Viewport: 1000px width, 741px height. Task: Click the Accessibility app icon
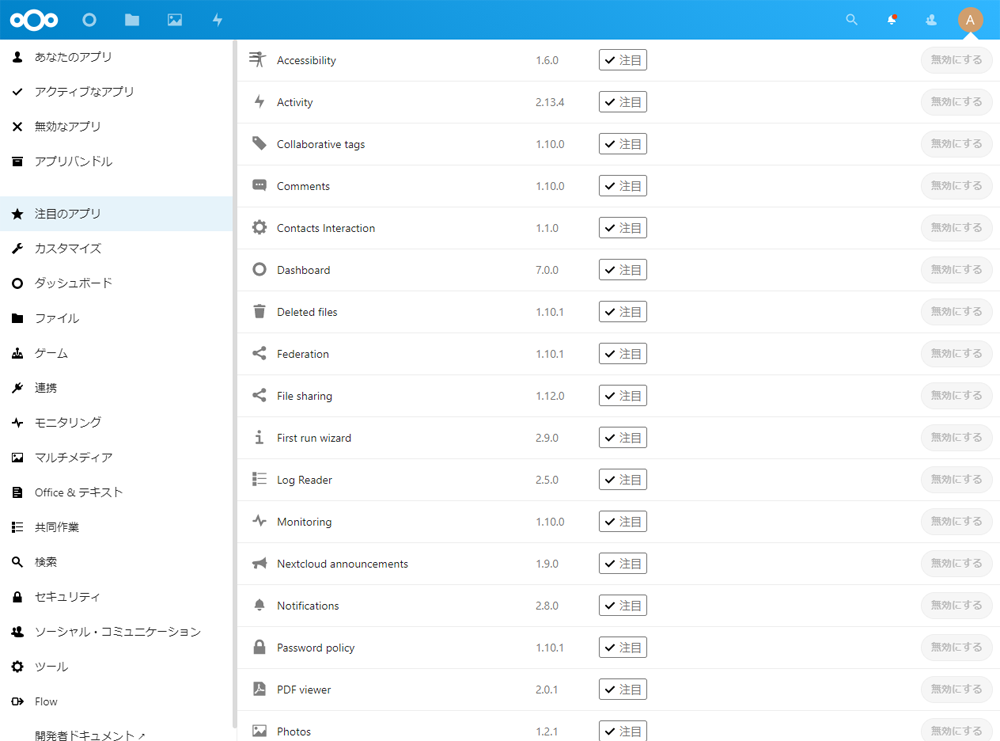pyautogui.click(x=258, y=59)
